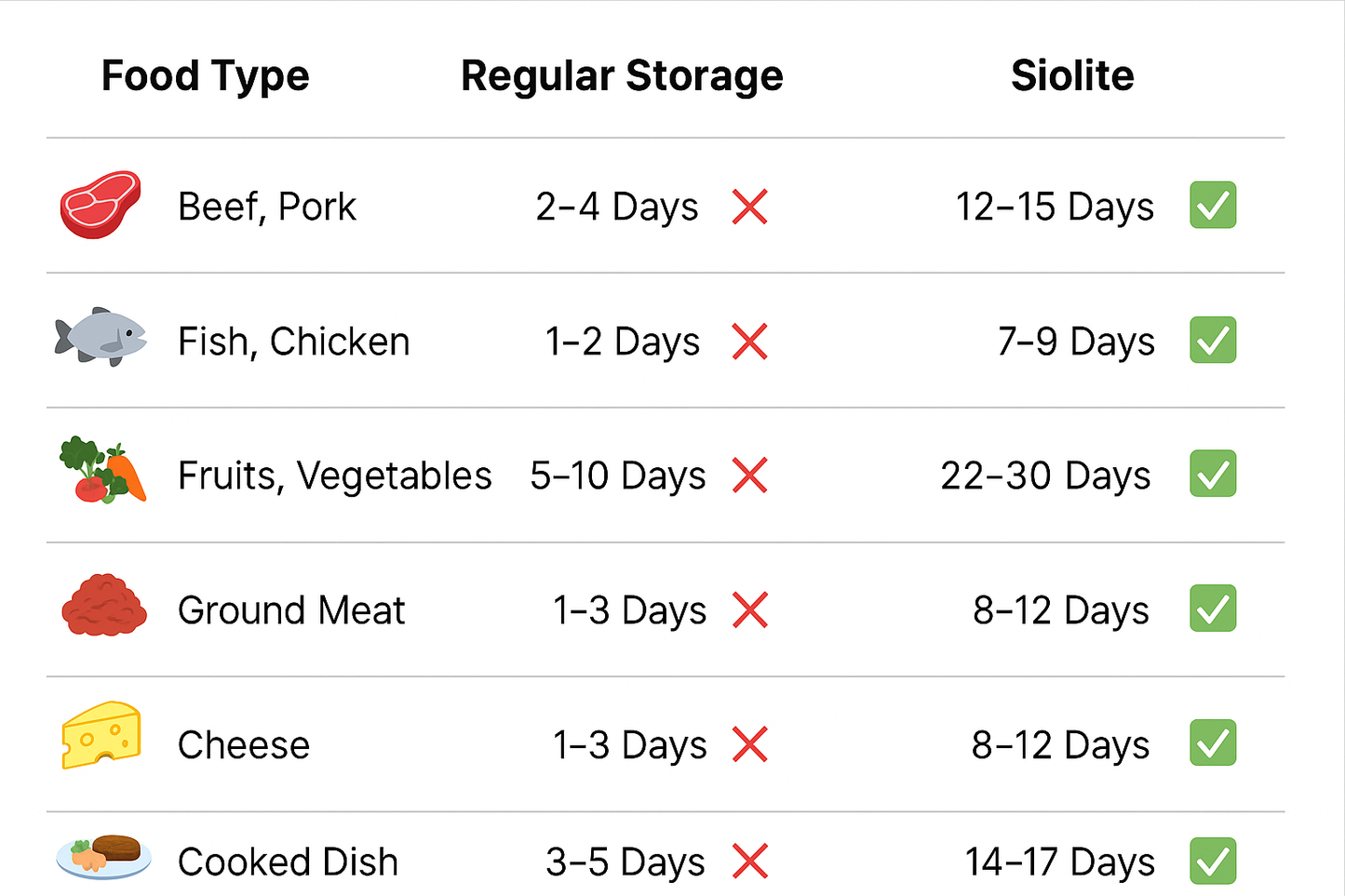Select the Fruits, Vegetables label
Viewport: 1345px width, 896px height.
pos(334,476)
